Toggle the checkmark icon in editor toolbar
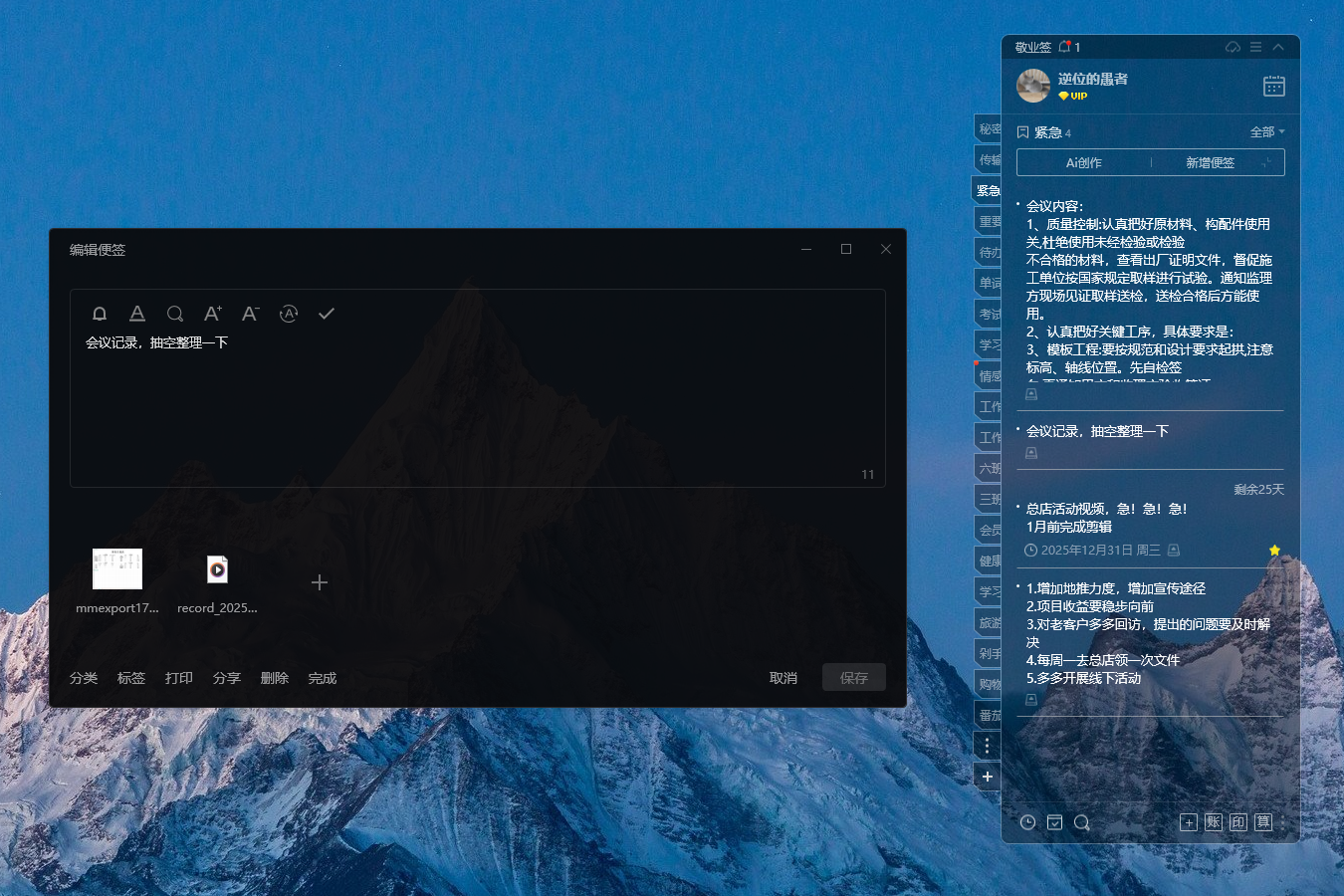The image size is (1344, 896). coord(327,314)
